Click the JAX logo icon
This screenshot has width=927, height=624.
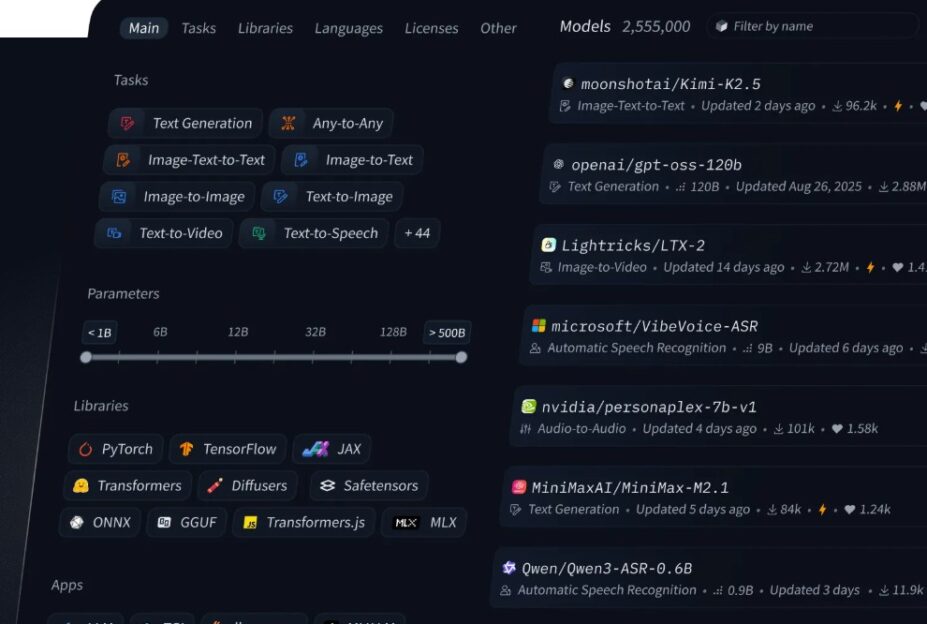tap(316, 449)
